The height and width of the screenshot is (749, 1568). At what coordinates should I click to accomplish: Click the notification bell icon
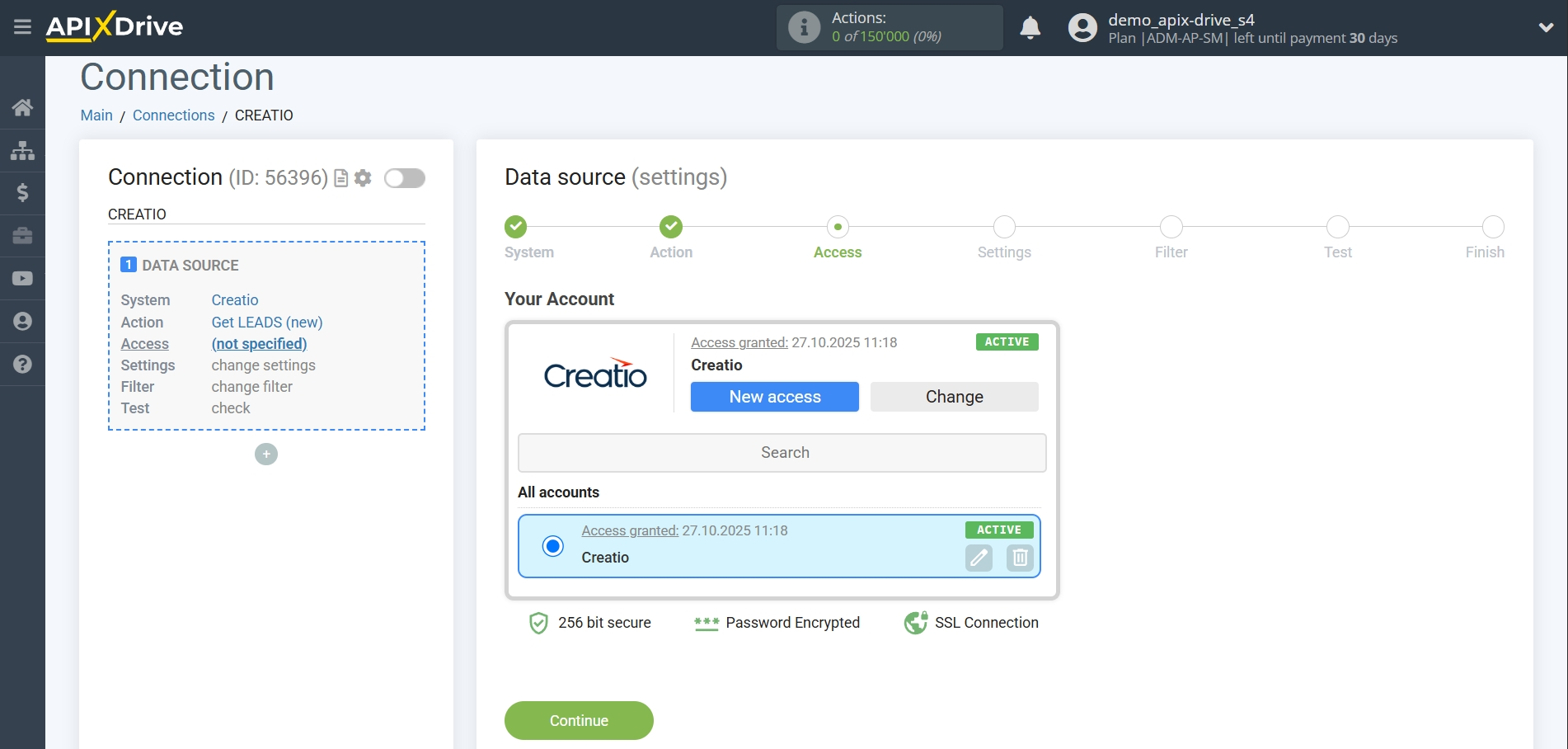(x=1030, y=27)
